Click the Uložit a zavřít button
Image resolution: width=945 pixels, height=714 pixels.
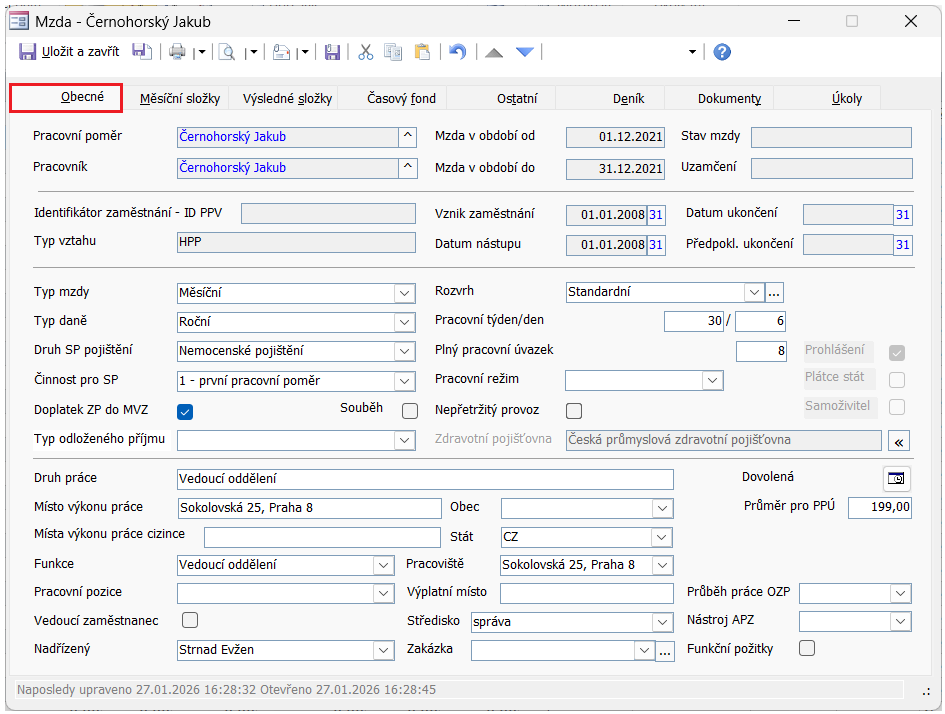(x=70, y=52)
